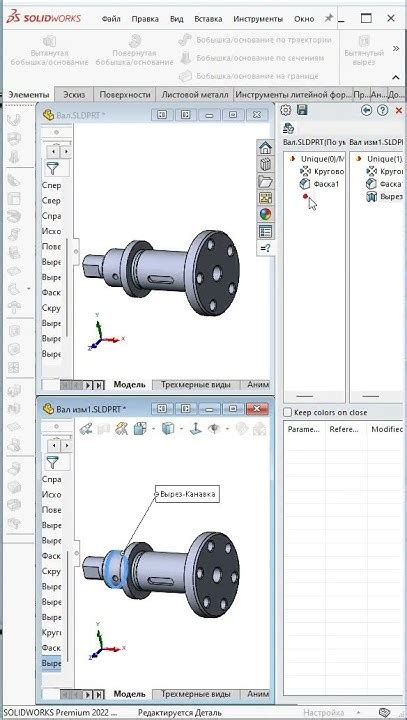Pin the menu bar with the pushpin icon
This screenshot has height=720, width=407.
click(329, 18)
